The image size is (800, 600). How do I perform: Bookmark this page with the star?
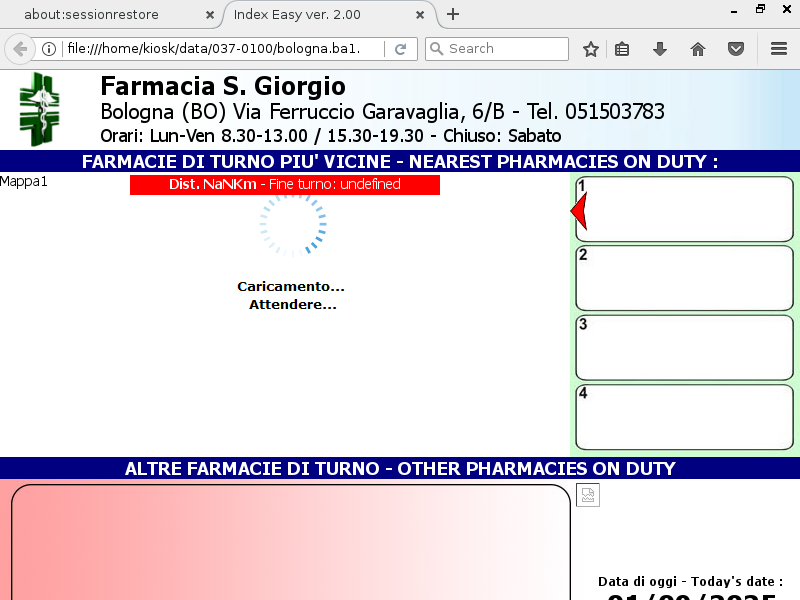pos(591,49)
